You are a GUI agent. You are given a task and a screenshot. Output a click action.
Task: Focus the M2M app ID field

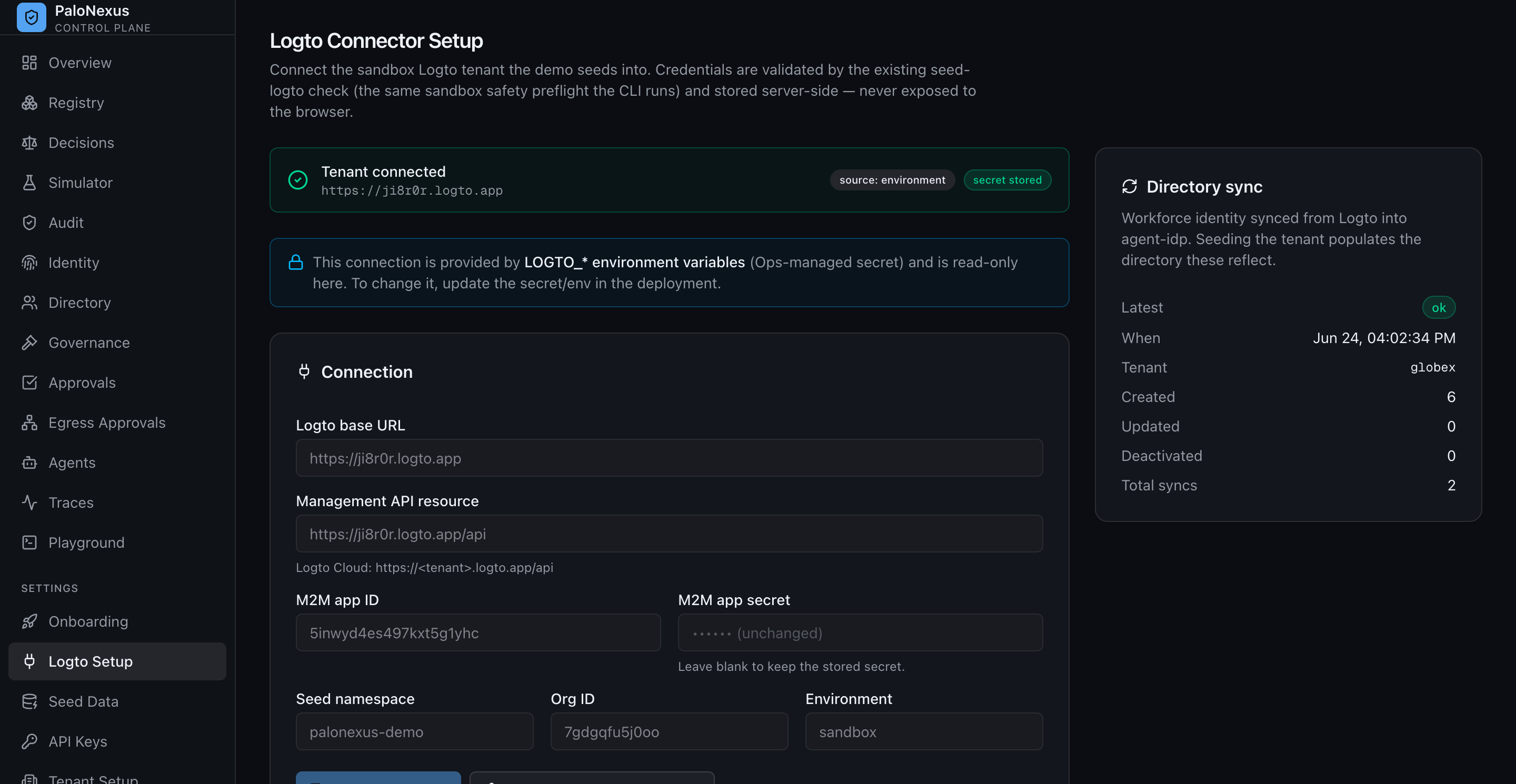[478, 633]
